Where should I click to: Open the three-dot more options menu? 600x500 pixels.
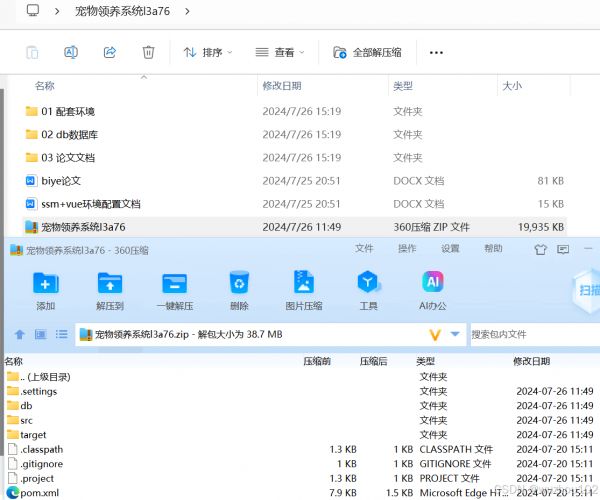[436, 52]
